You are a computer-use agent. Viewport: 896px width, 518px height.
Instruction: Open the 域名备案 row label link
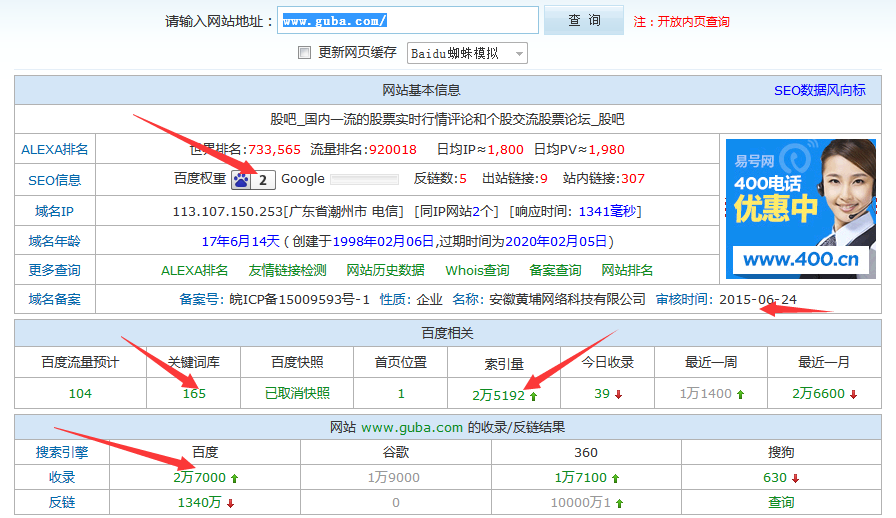tap(55, 299)
